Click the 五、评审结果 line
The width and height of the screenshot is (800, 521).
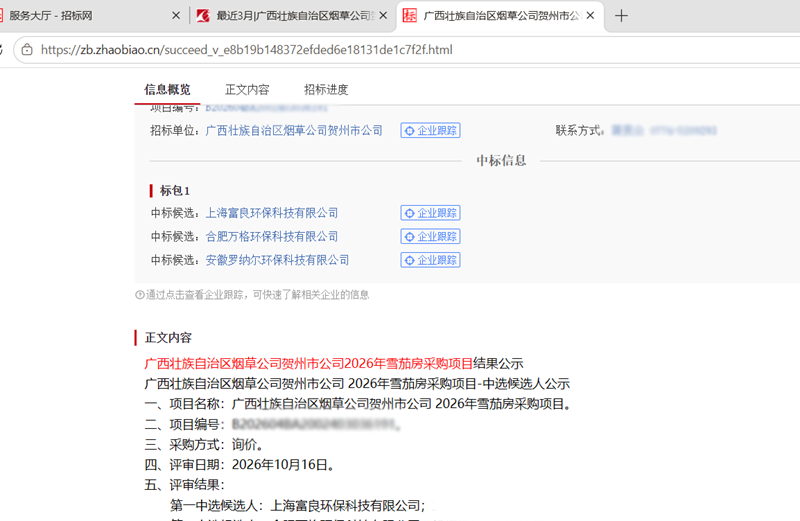tap(185, 485)
